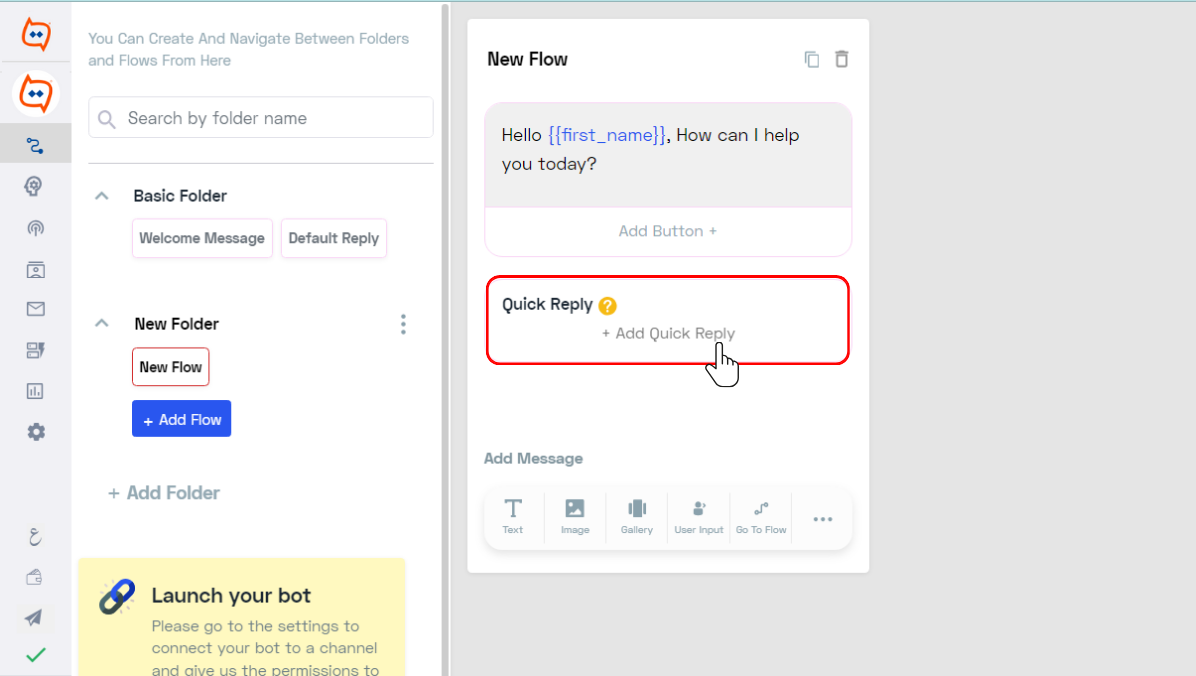Select the New Flow chip in New Folder
This screenshot has height=676, width=1196.
coord(170,367)
